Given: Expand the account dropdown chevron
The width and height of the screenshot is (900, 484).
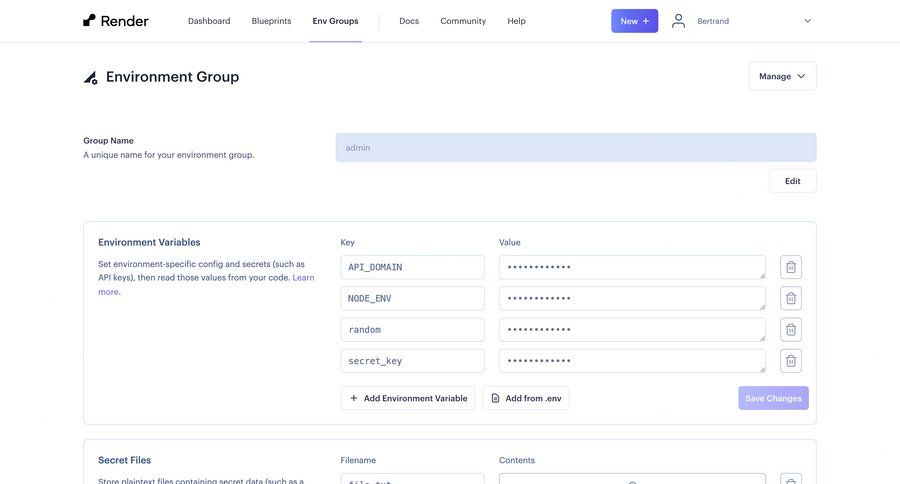Looking at the screenshot, I should [807, 21].
